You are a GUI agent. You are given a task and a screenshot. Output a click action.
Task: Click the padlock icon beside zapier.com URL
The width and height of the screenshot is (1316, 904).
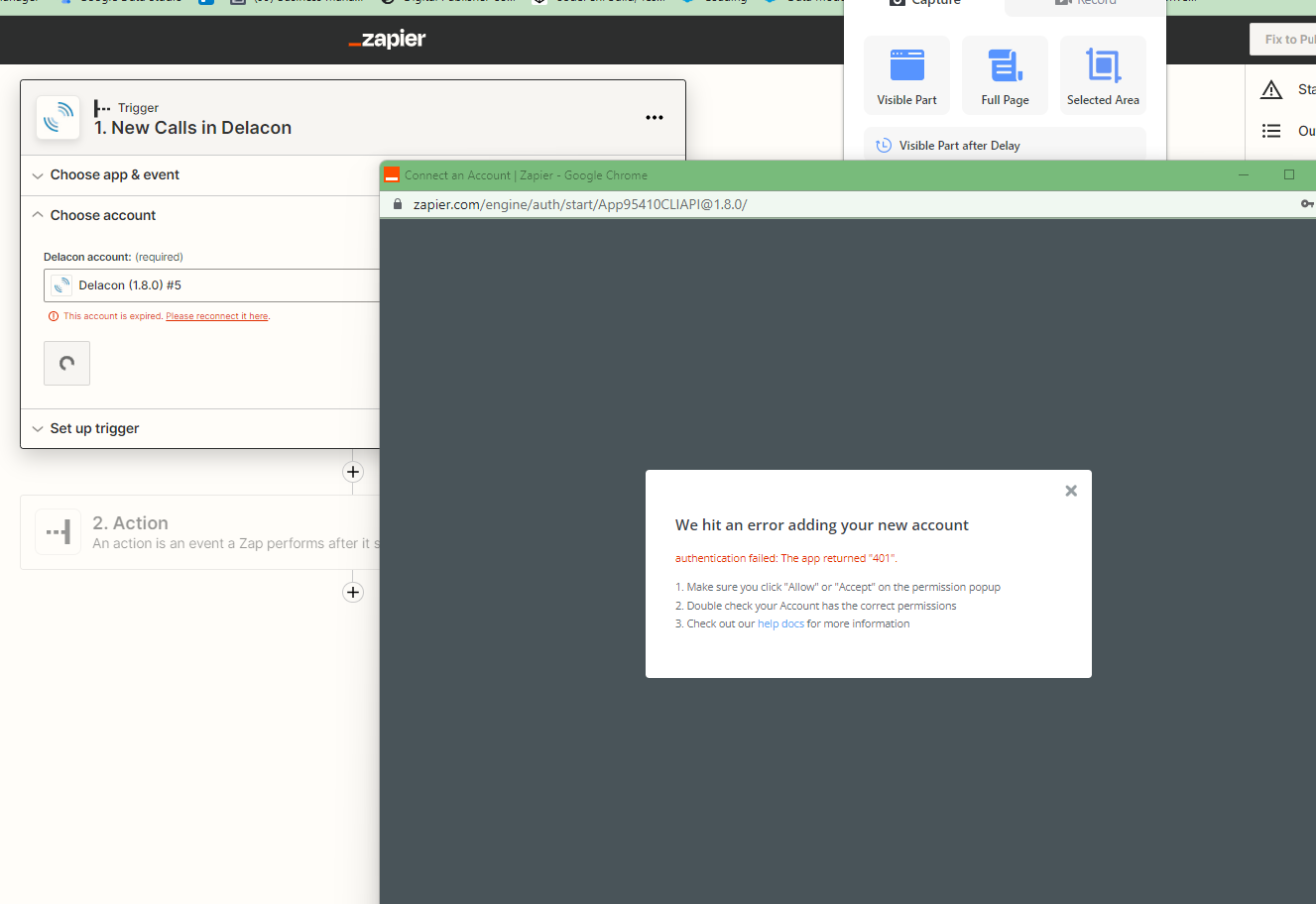[398, 204]
